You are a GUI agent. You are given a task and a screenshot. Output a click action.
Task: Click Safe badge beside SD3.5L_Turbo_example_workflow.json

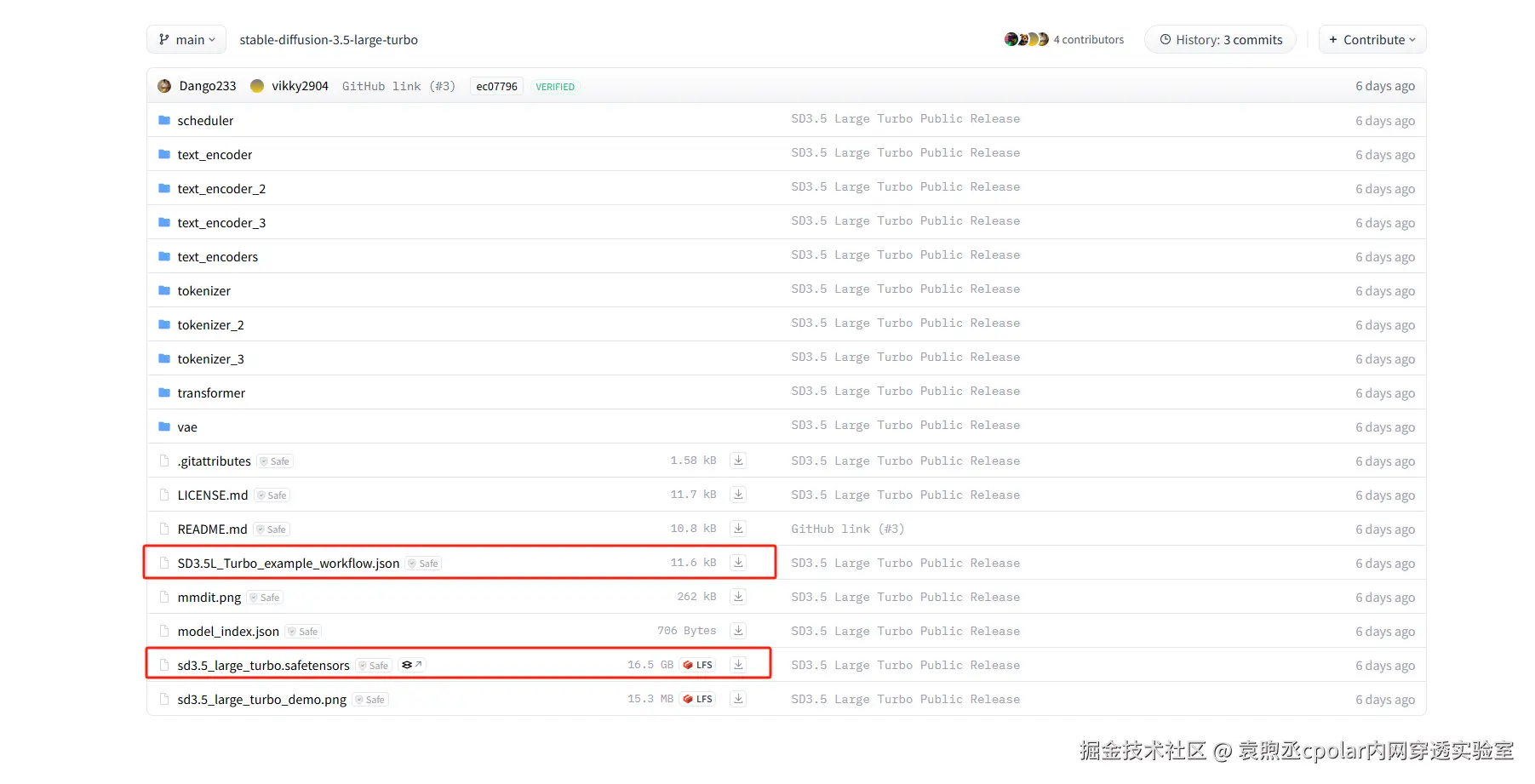[423, 564]
